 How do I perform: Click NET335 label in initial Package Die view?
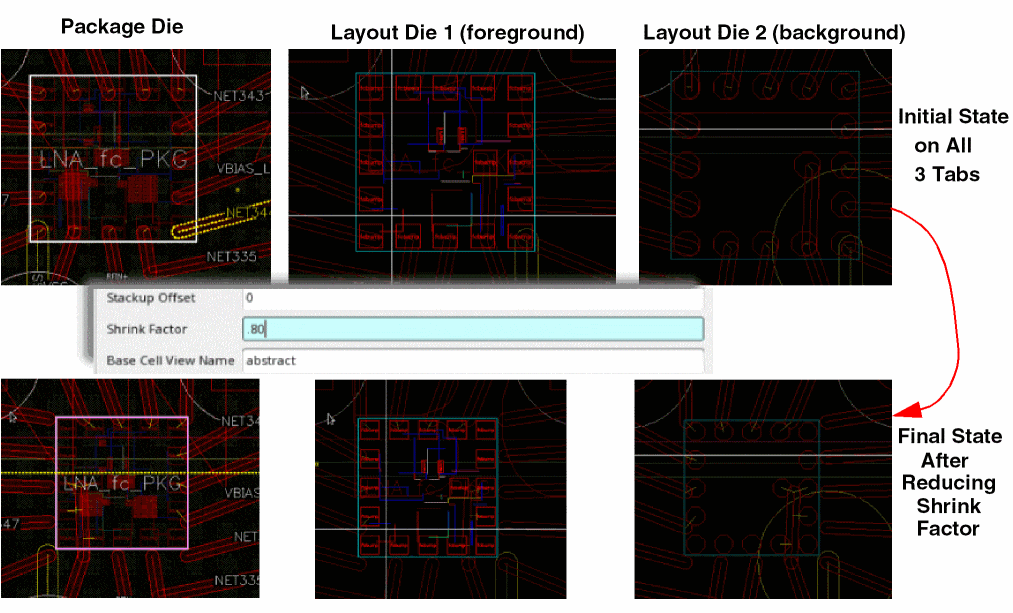pyautogui.click(x=231, y=257)
